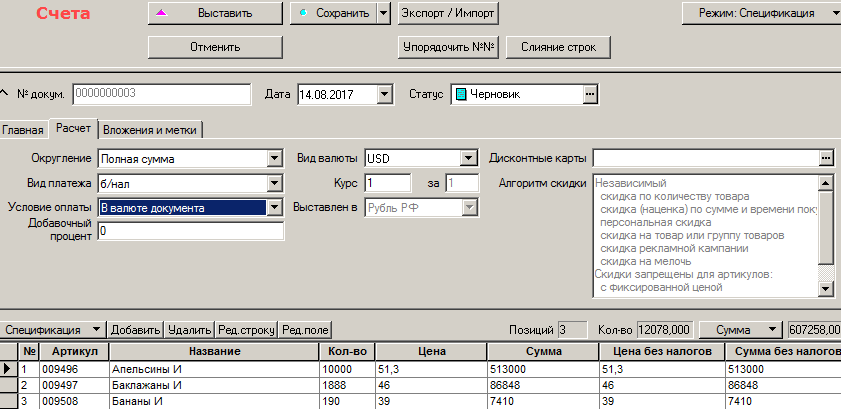Image resolution: width=841 pixels, height=409 pixels.
Task: Open the Спецификация dropdown menu
Action: [53, 330]
